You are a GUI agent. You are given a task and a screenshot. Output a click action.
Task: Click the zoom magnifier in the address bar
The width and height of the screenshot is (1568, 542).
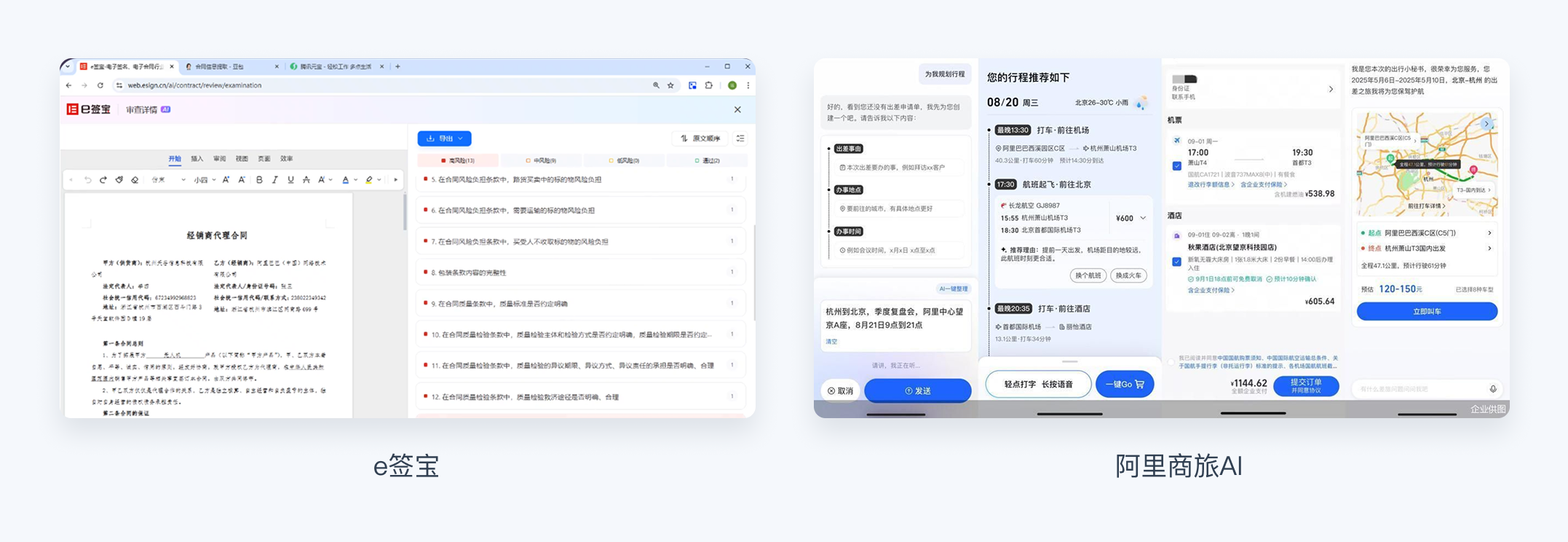click(656, 85)
